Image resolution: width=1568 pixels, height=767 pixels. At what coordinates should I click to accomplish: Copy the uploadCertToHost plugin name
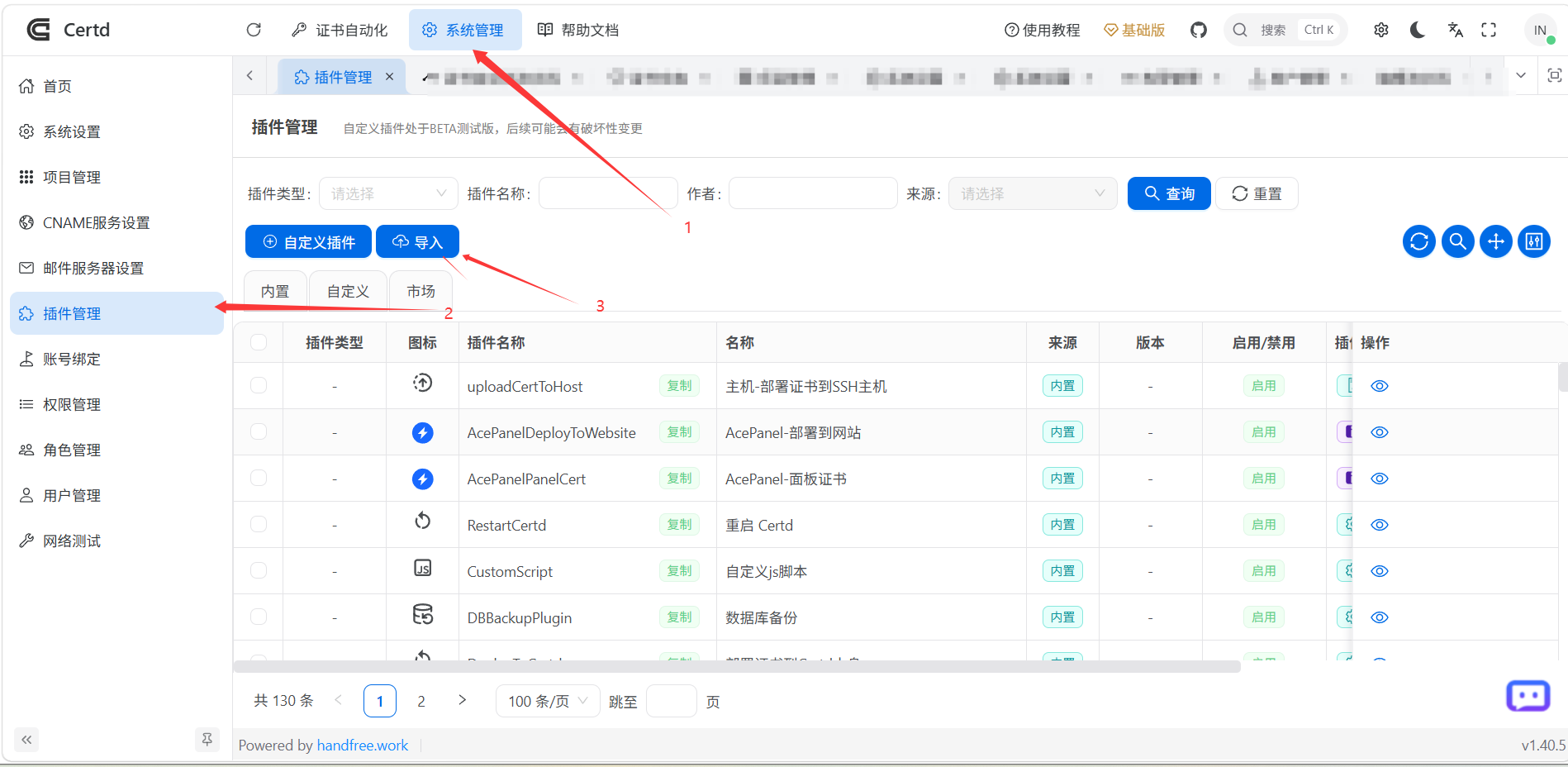point(679,386)
